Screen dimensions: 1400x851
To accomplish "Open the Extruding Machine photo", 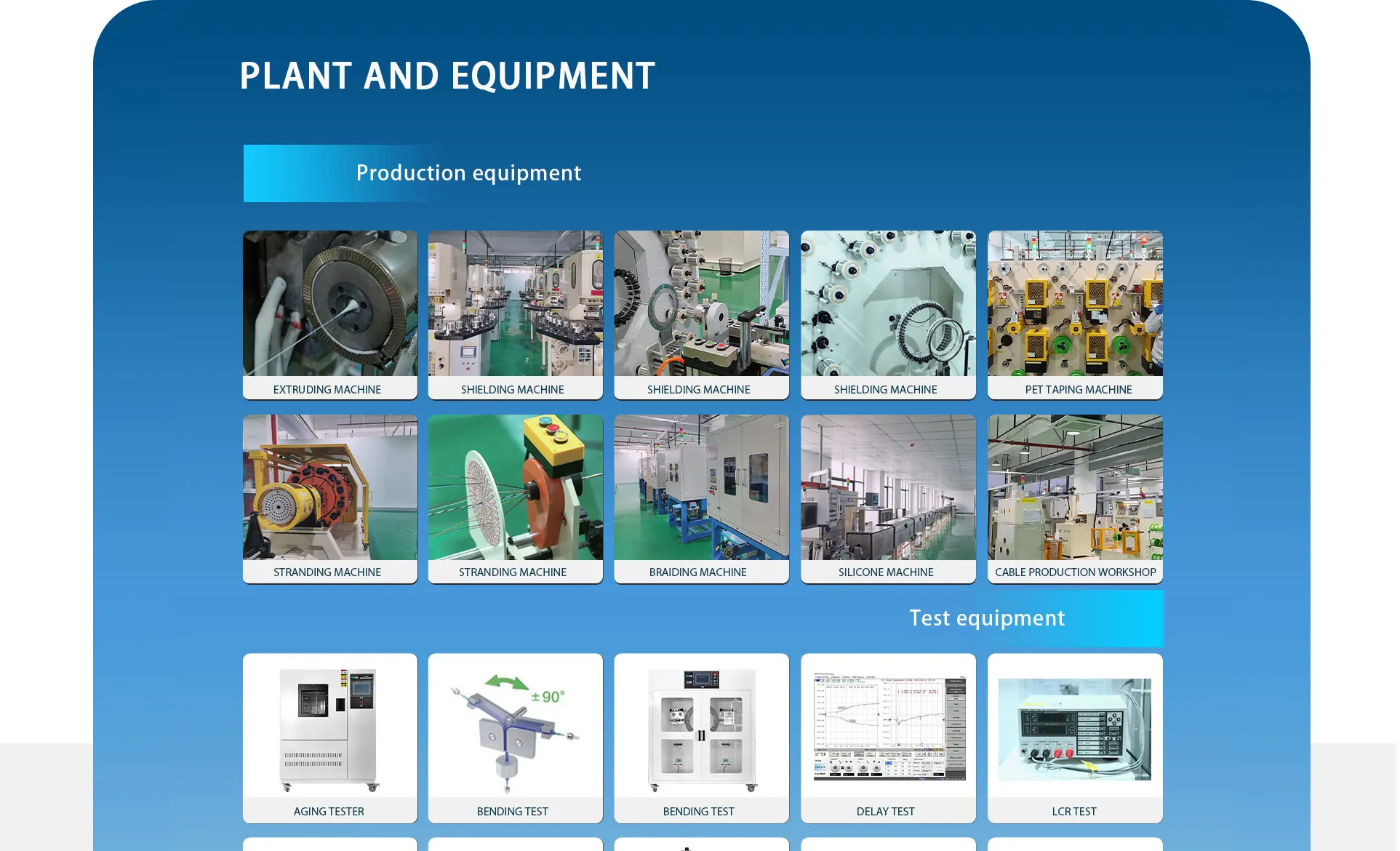I will pos(329,304).
